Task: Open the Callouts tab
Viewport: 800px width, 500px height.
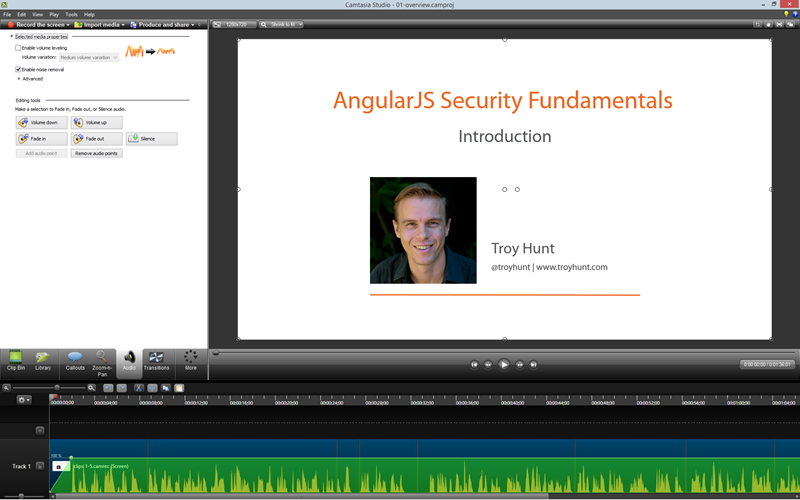Action: 75,361
